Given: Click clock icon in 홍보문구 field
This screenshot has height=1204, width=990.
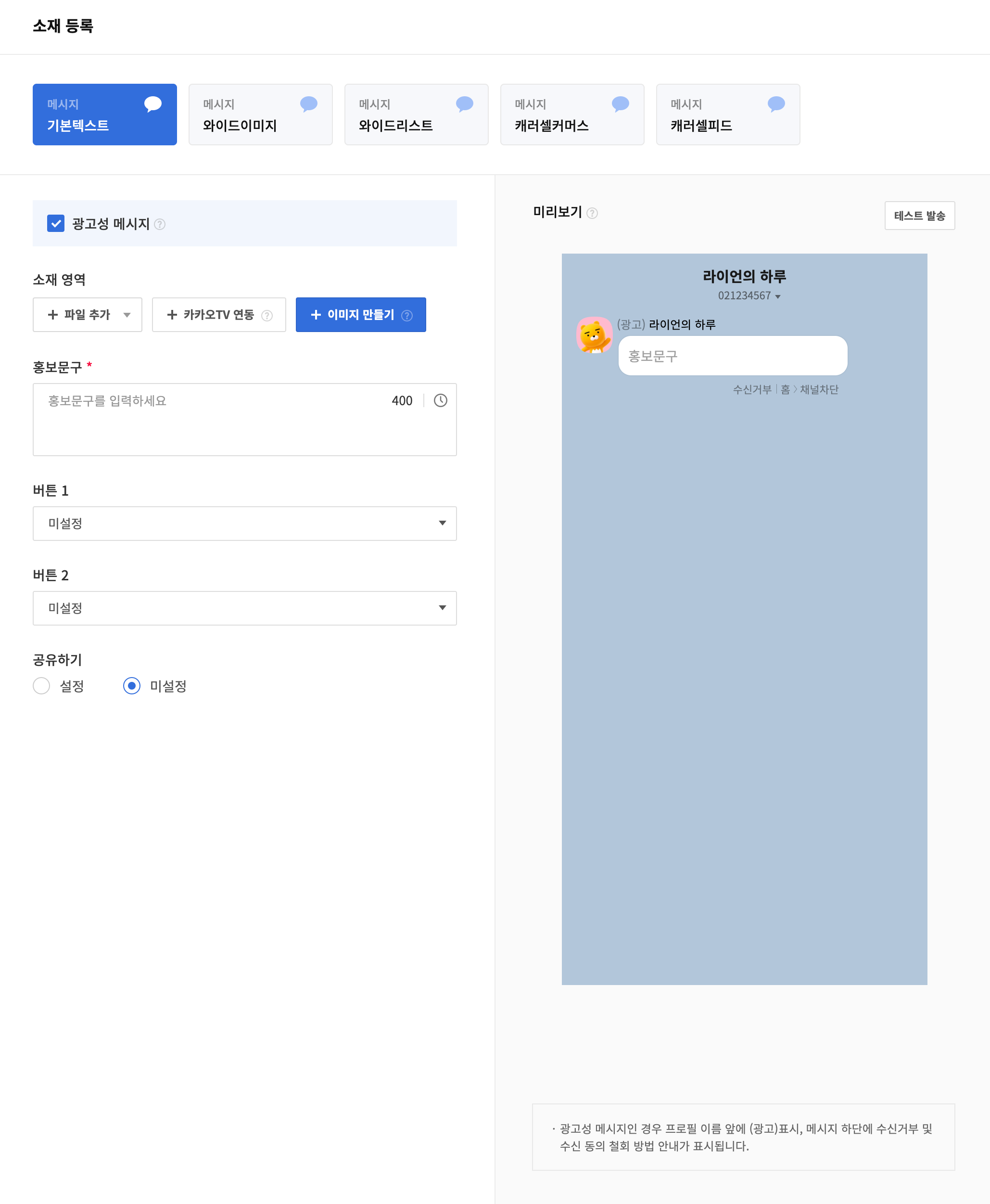Looking at the screenshot, I should click(x=440, y=400).
